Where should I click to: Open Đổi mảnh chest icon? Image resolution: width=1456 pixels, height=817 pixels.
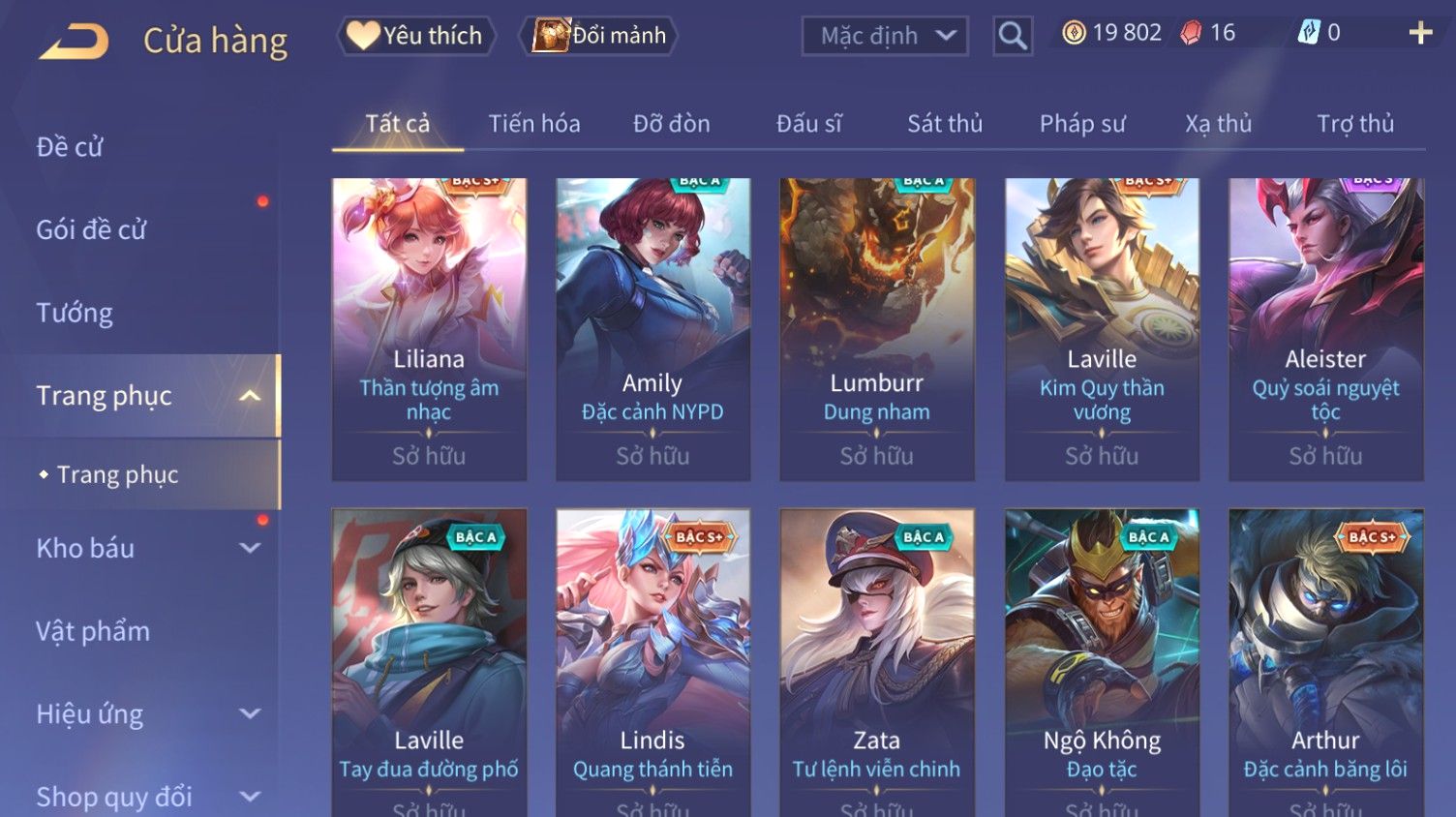(x=551, y=36)
